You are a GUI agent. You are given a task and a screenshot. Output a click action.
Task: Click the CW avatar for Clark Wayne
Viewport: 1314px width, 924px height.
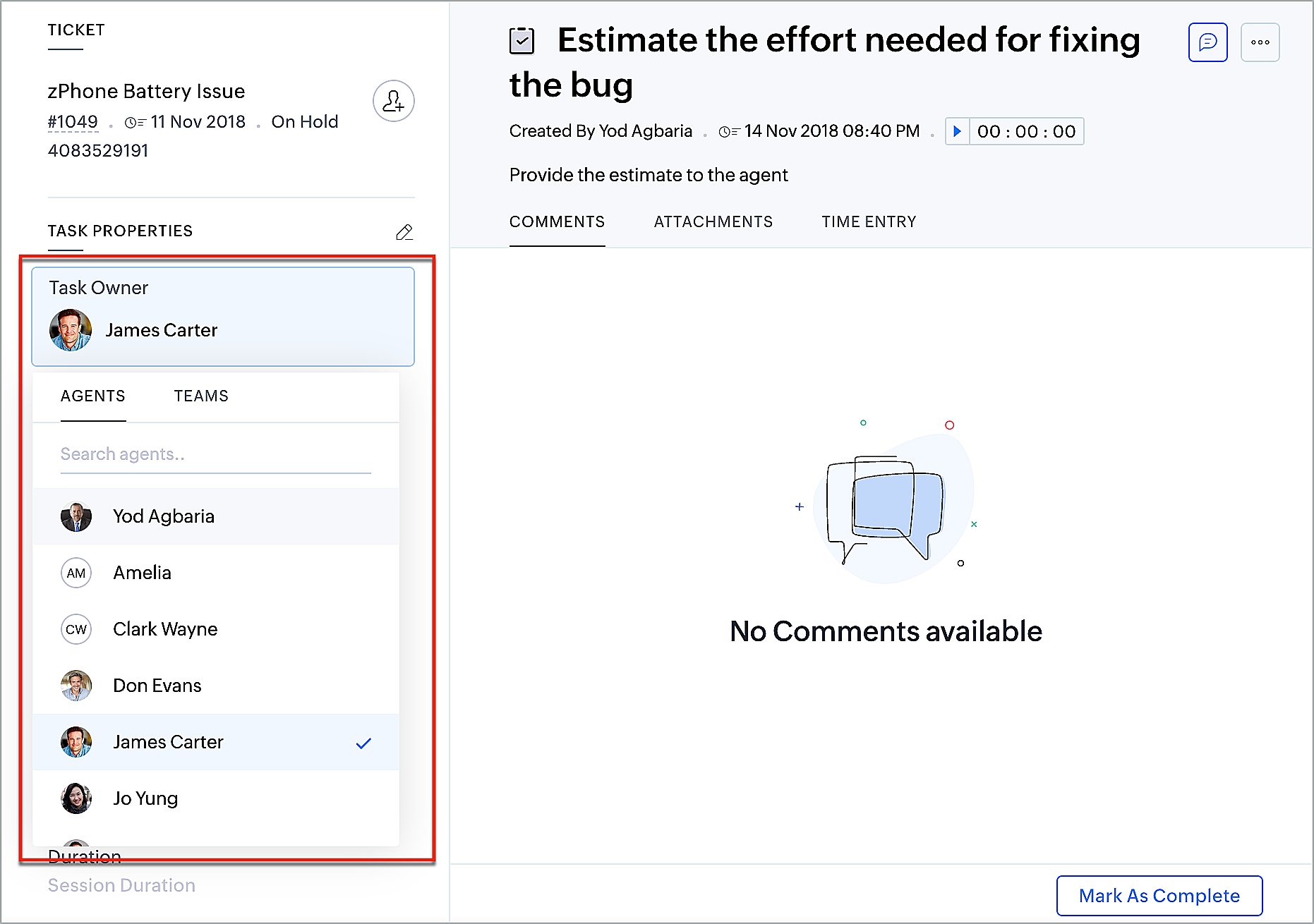click(76, 629)
